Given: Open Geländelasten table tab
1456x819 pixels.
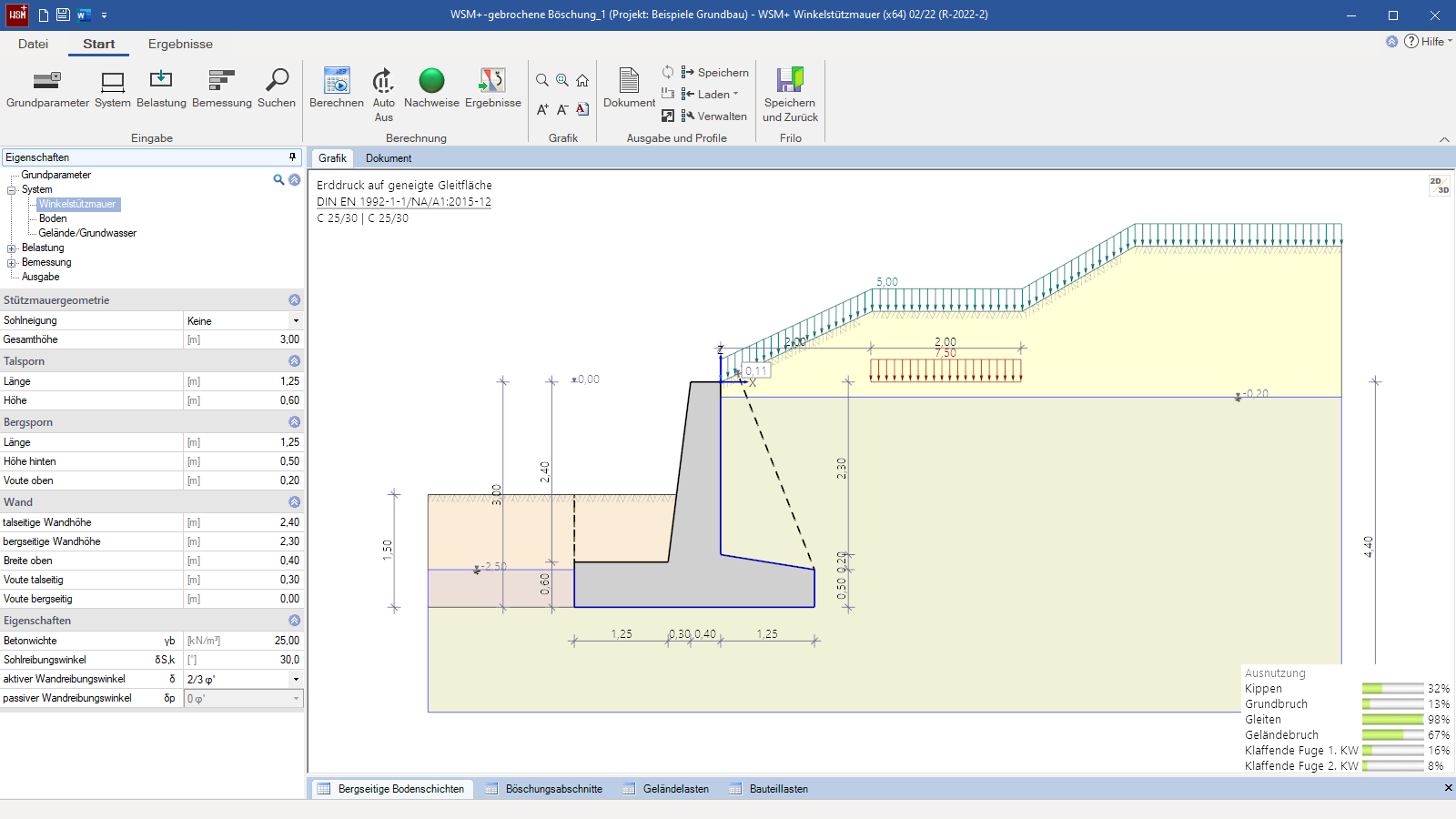Looking at the screenshot, I should (x=666, y=789).
